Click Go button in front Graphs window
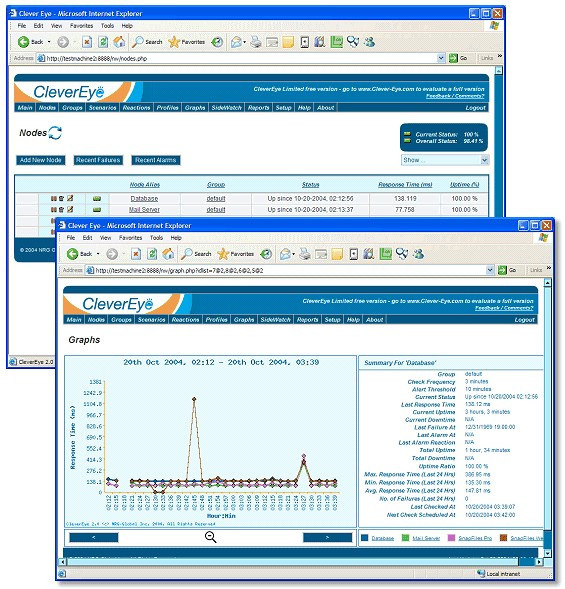The image size is (565, 589). (508, 270)
